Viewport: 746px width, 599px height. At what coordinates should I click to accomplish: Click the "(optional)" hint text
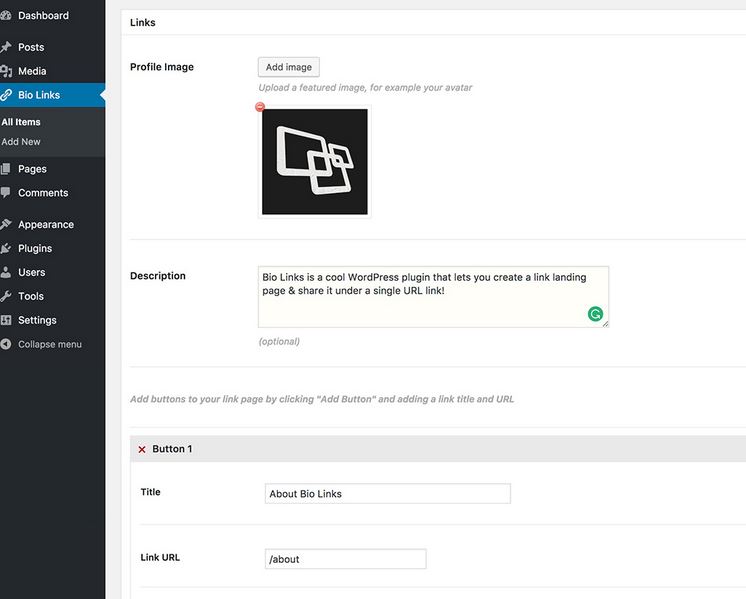[x=279, y=342]
